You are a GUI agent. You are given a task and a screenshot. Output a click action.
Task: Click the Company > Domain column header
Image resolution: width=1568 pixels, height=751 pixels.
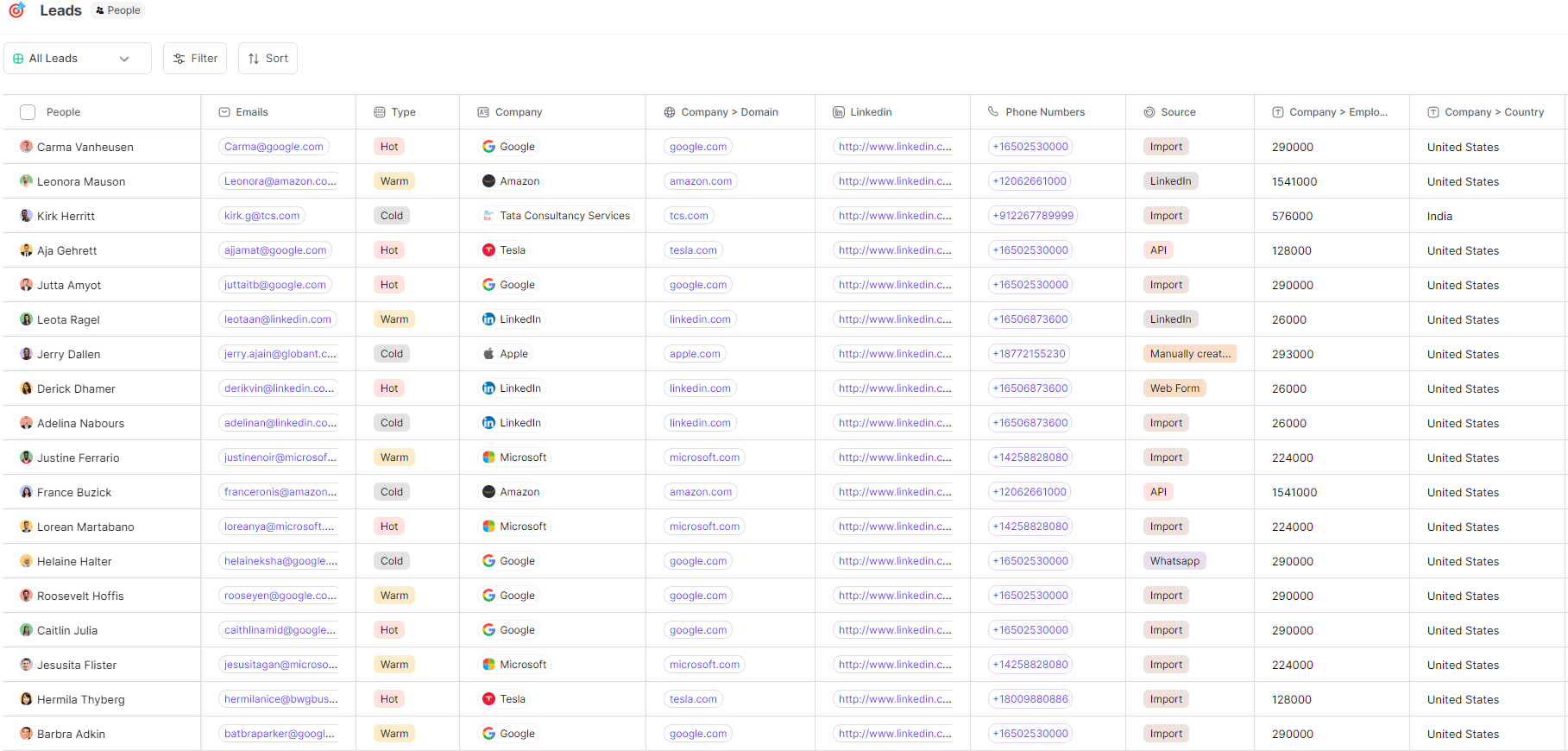pyautogui.click(x=729, y=112)
